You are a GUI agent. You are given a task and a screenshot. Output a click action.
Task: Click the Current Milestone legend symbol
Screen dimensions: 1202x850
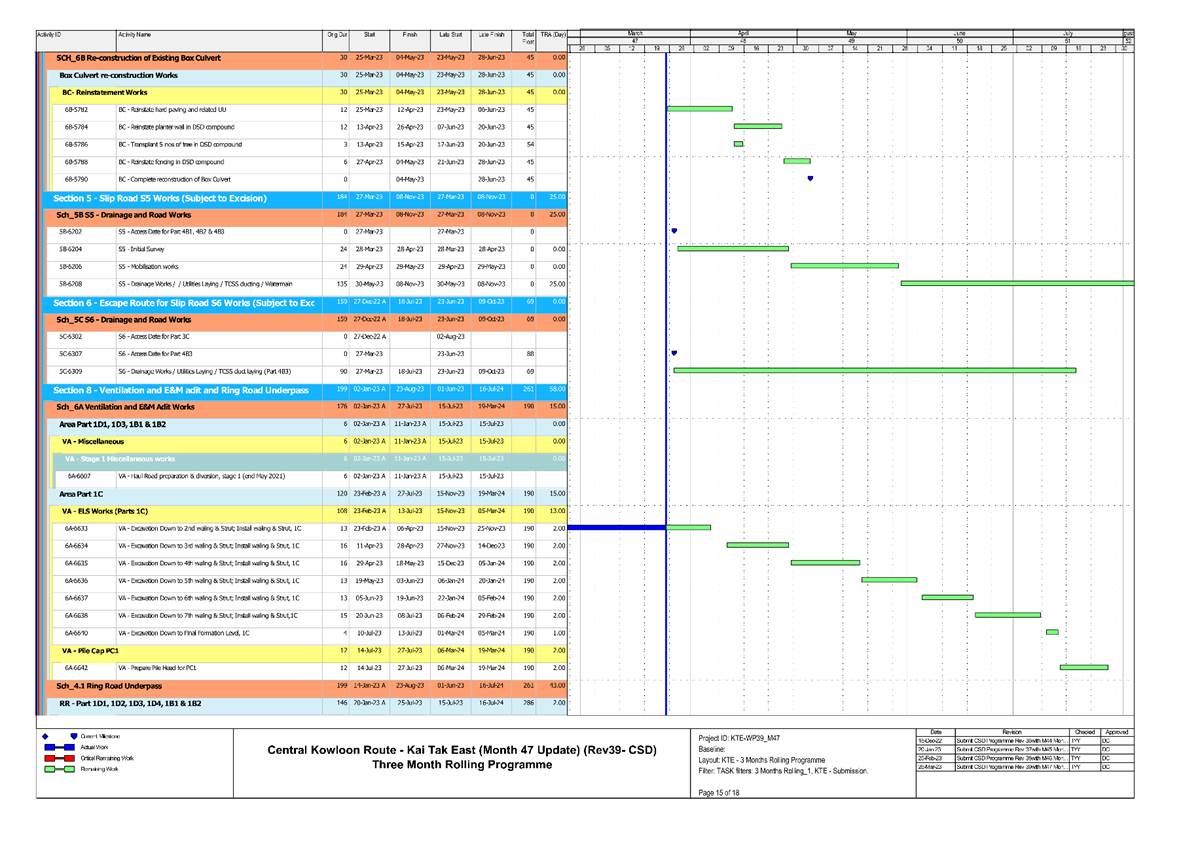[x=74, y=735]
